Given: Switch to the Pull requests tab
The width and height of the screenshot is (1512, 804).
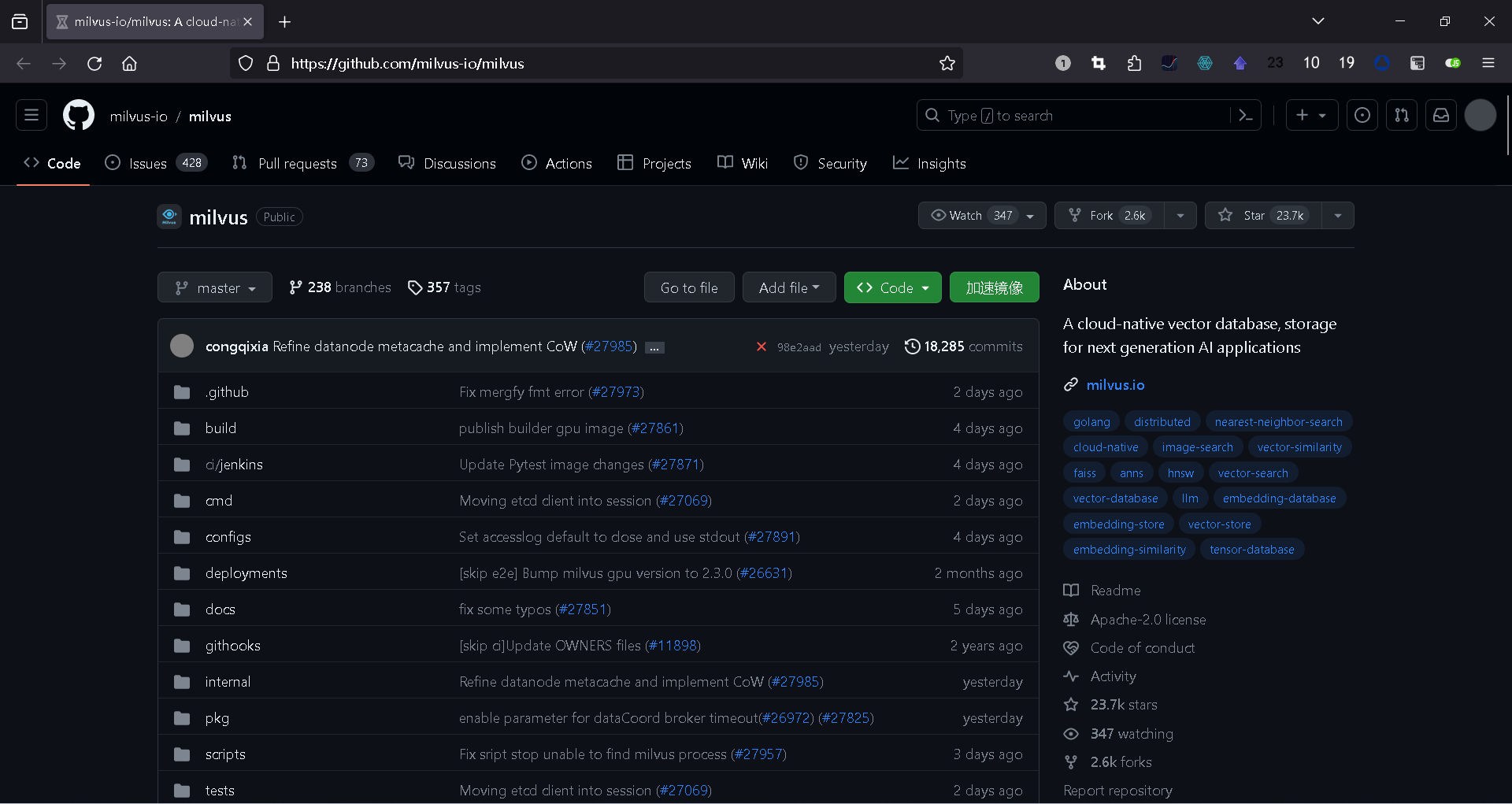Looking at the screenshot, I should pyautogui.click(x=303, y=163).
